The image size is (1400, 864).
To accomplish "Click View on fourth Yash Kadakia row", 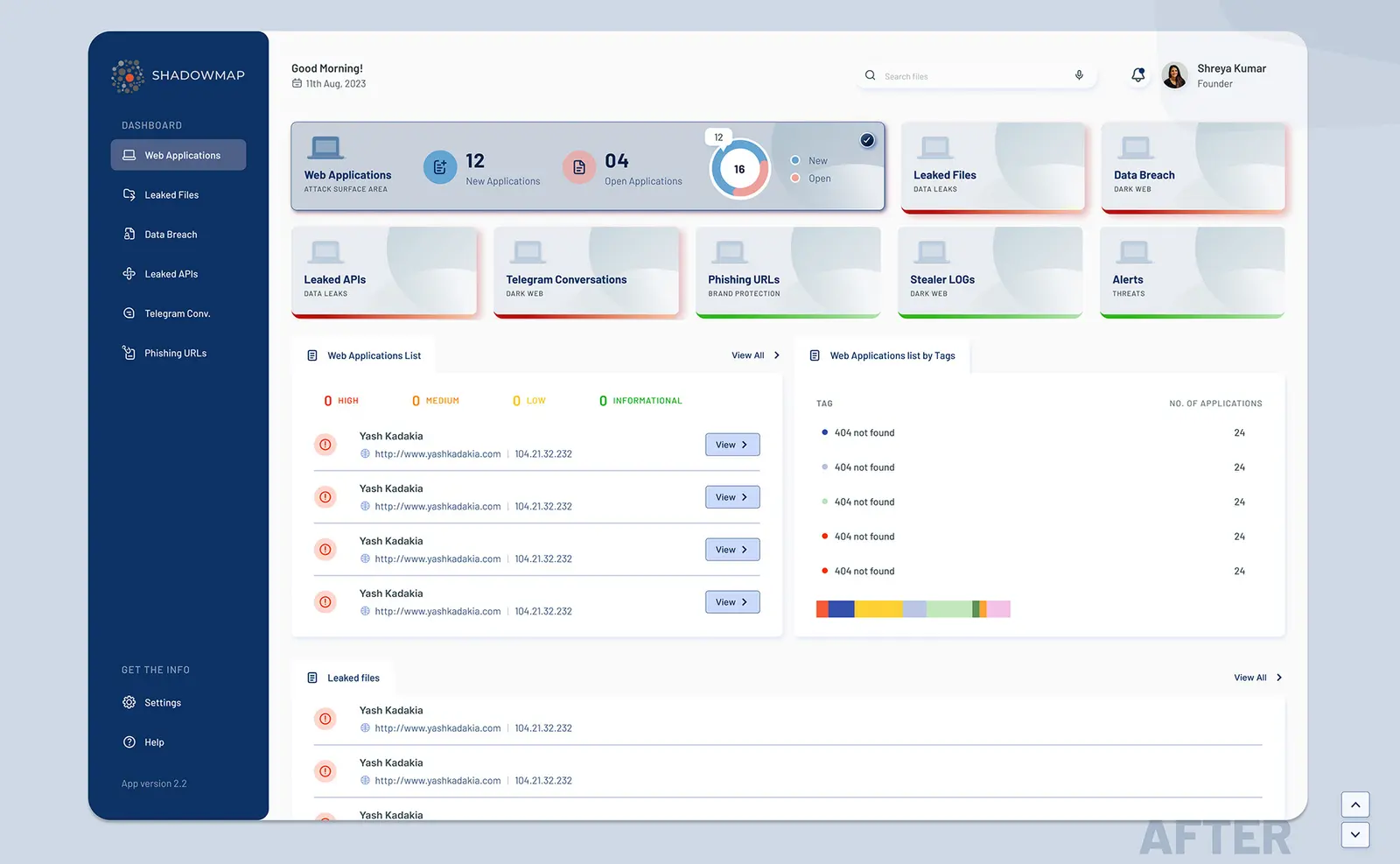I will (732, 602).
